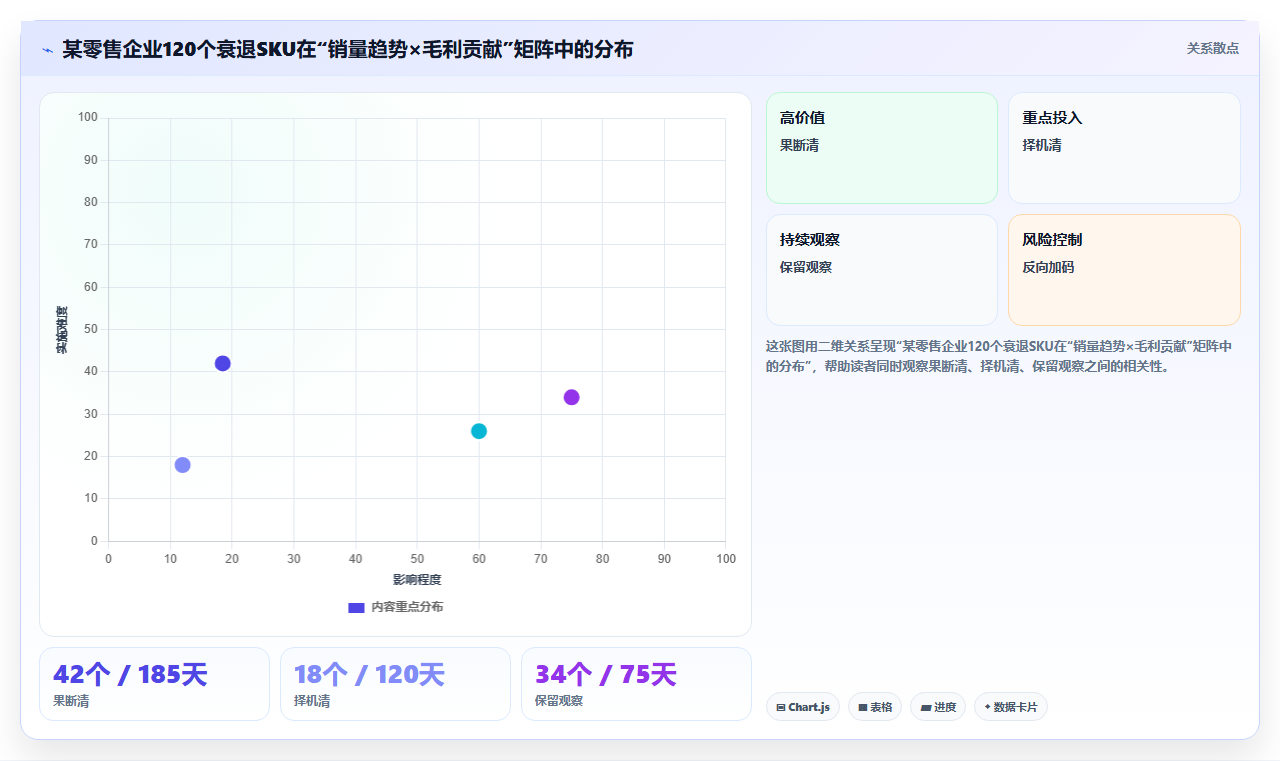Screen dimensions: 1280x761
Task: Click the 果断清 label under 42个
Action: (x=72, y=701)
